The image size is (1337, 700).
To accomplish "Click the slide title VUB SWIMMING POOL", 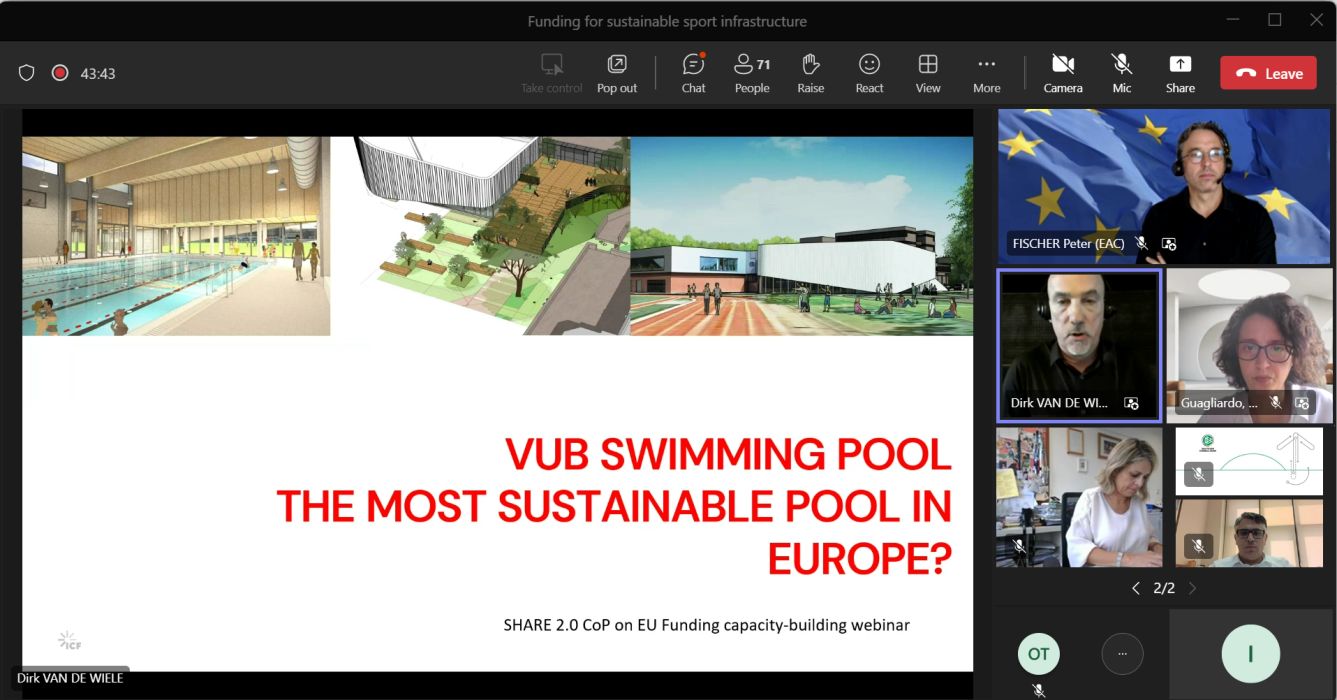I will (728, 454).
